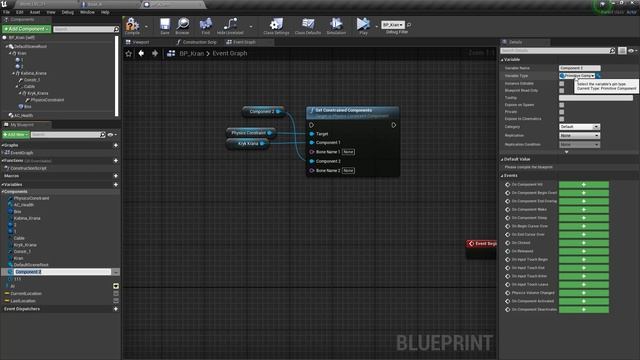640x360 pixels.
Task: Open the Replication dropdown
Action: point(579,136)
